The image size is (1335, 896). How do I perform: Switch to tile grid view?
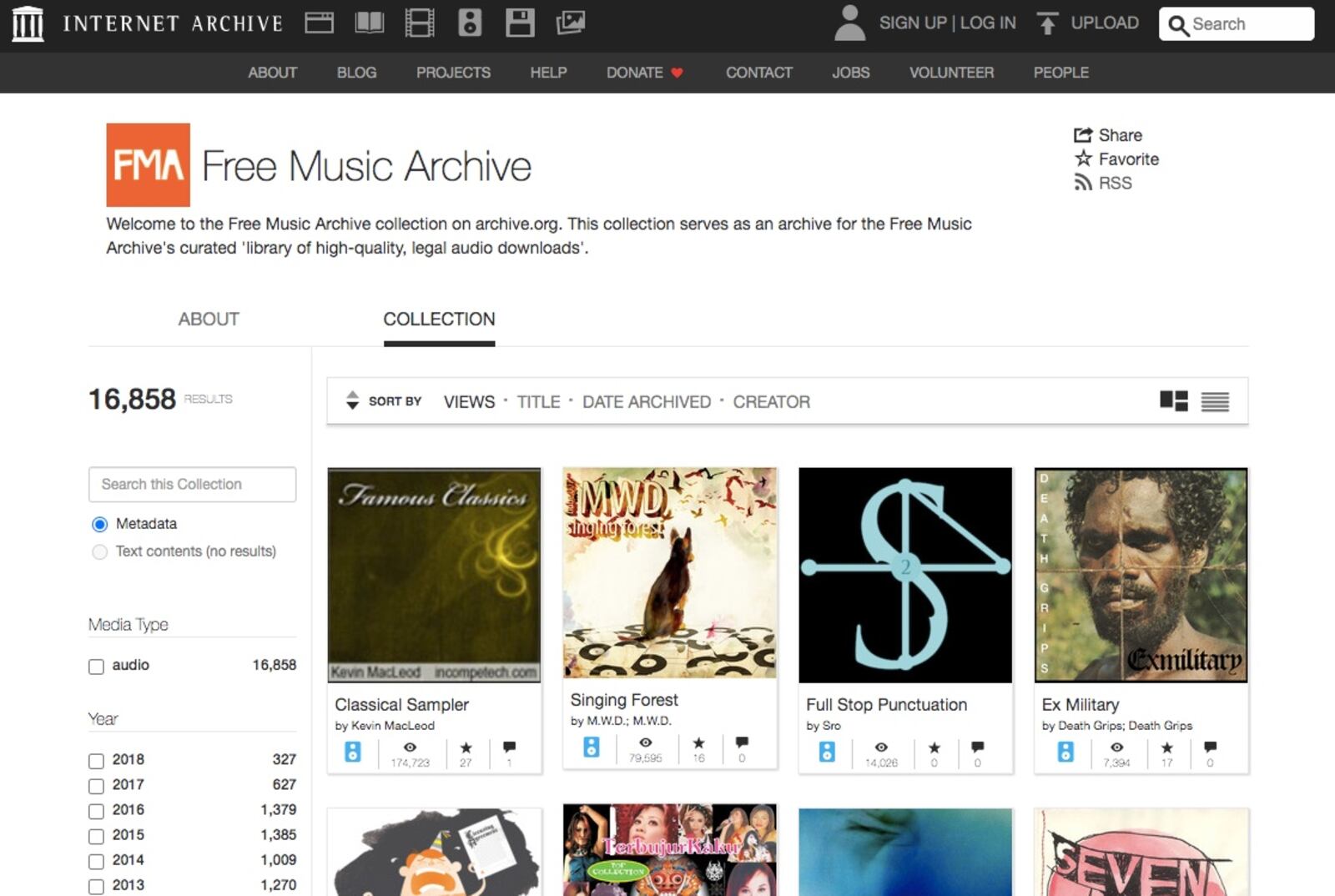1174,401
